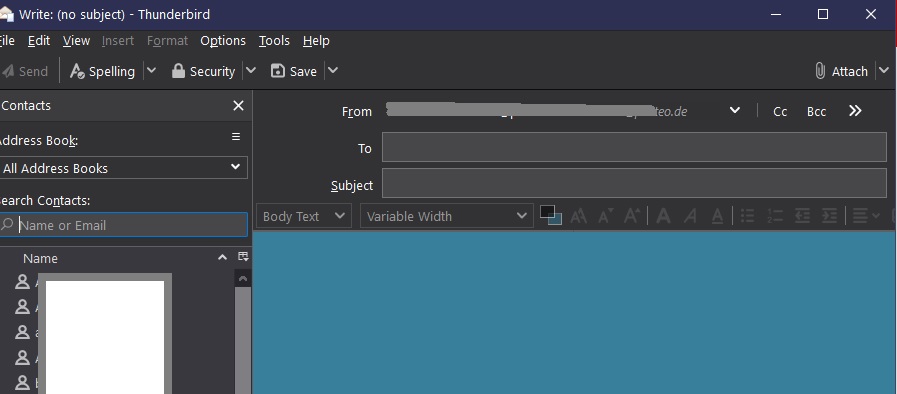Add a Bcc recipient field
The height and width of the screenshot is (394, 897).
816,112
